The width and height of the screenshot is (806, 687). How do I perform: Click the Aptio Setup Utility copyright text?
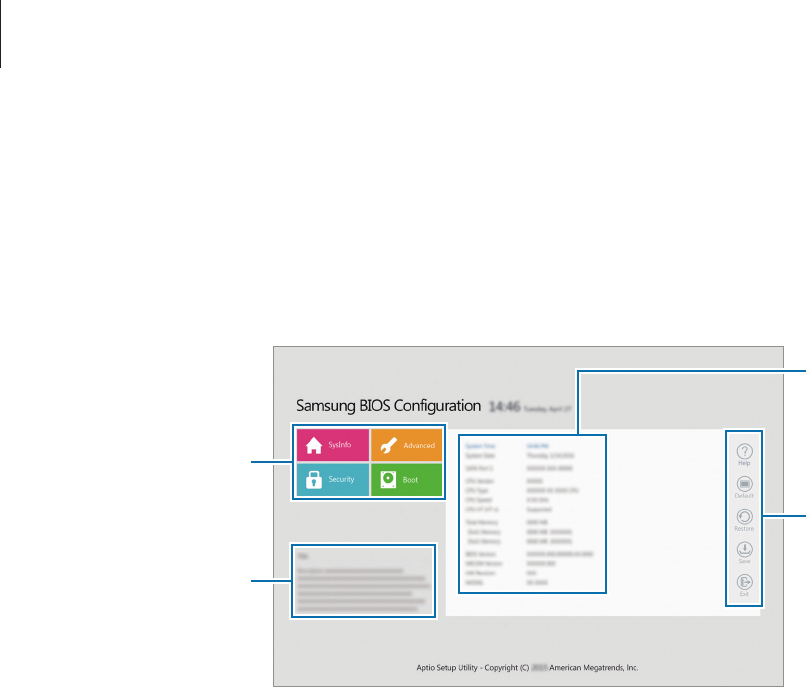coord(527,667)
